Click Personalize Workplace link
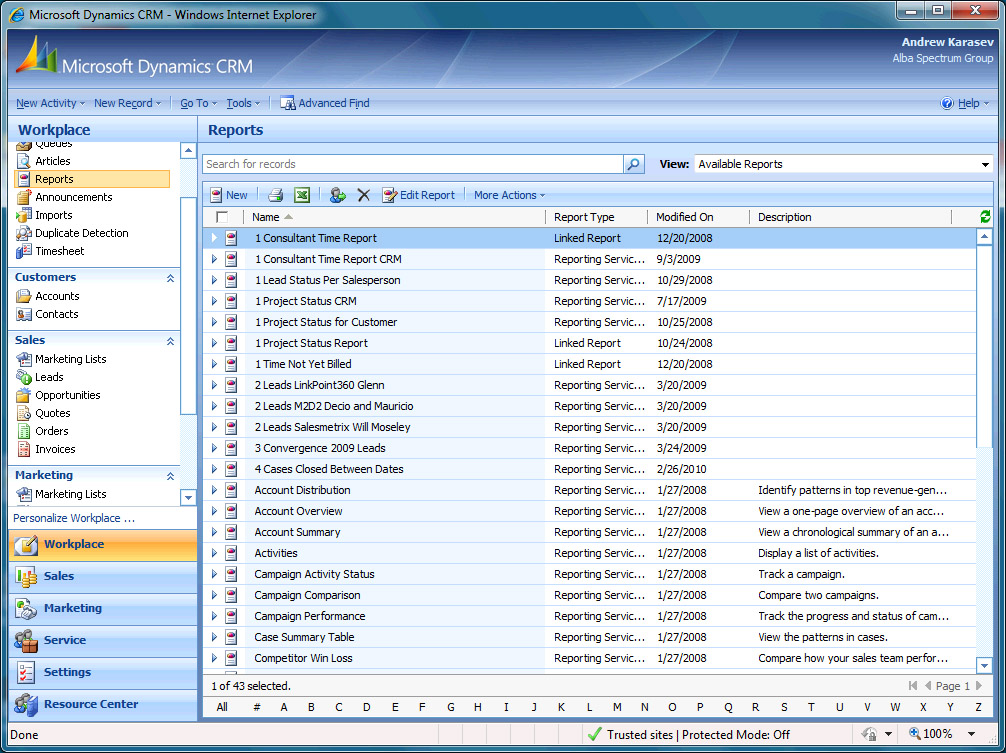Viewport: 1006px width, 753px height. [74, 518]
